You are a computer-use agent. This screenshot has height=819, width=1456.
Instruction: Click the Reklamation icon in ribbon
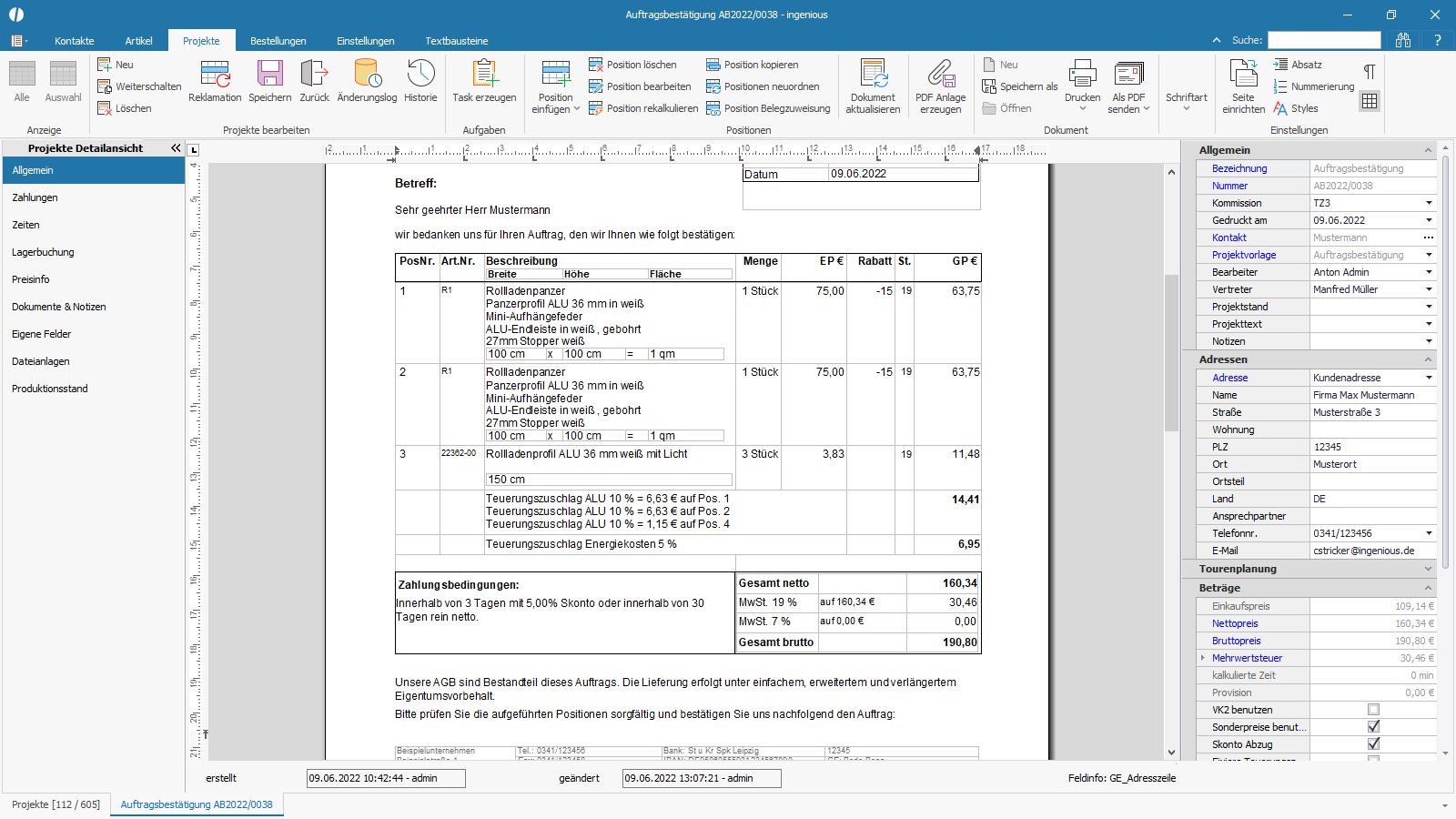[x=215, y=75]
